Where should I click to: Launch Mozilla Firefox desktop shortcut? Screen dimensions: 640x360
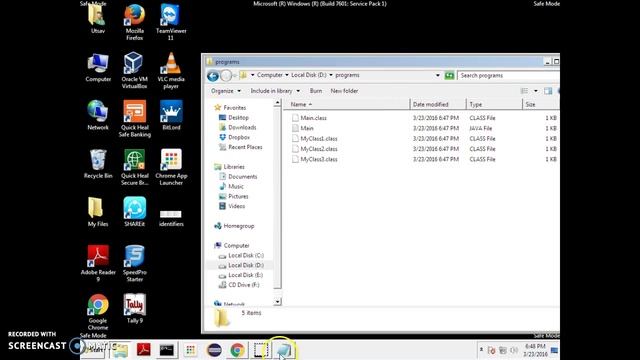(x=134, y=22)
